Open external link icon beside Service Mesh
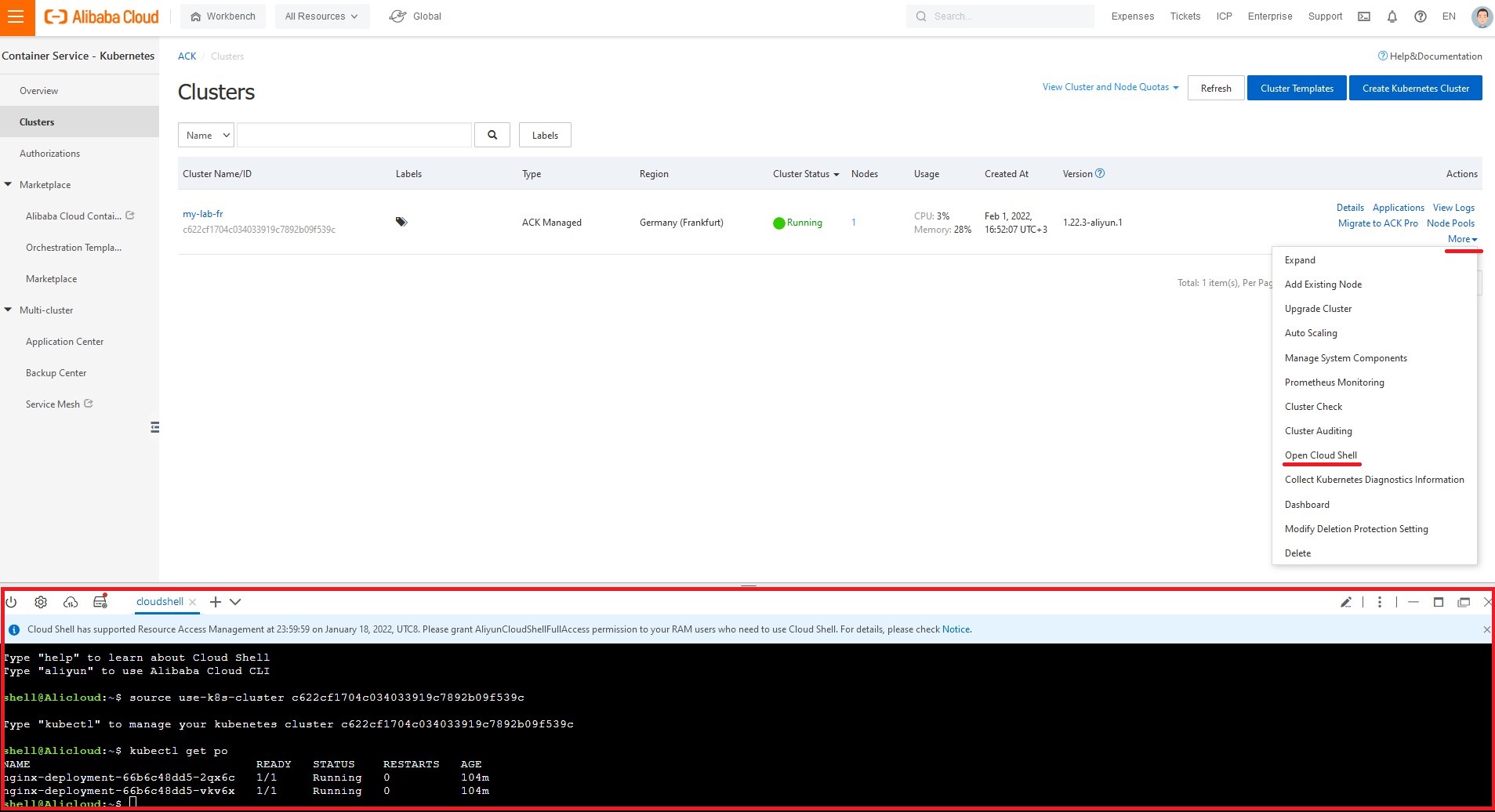Screen dimensions: 1495x812 89,404
